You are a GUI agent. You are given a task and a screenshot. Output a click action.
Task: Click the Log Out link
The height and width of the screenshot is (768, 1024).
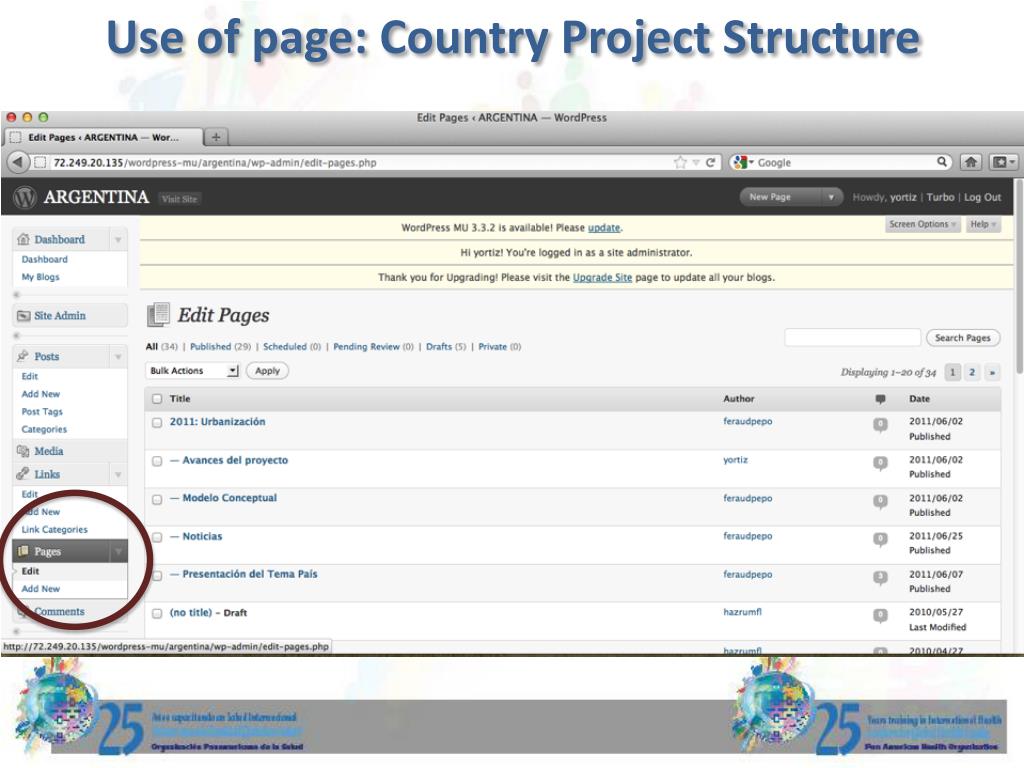pyautogui.click(x=982, y=197)
